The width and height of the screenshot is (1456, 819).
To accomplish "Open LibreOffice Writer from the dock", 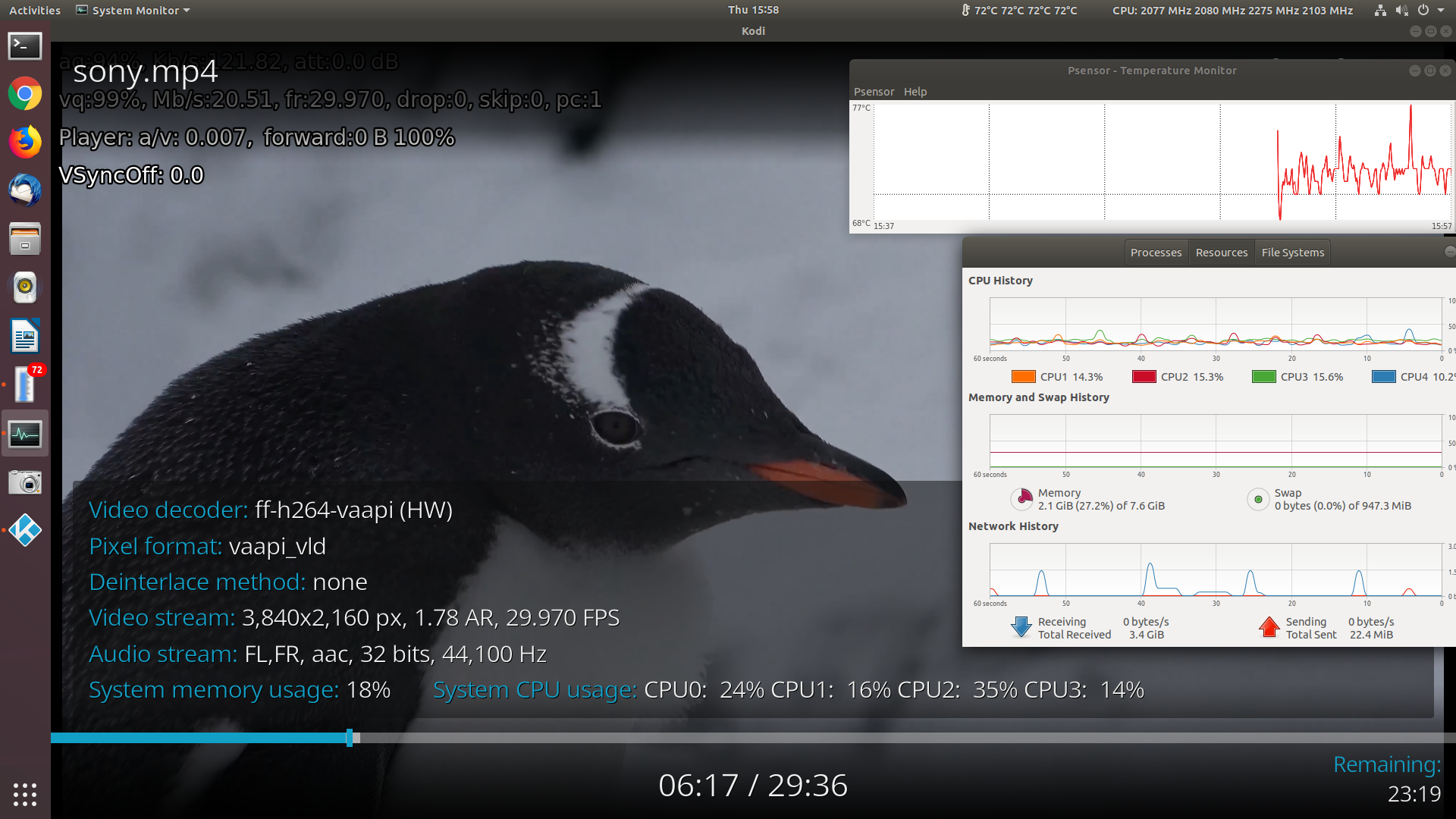I will click(25, 336).
